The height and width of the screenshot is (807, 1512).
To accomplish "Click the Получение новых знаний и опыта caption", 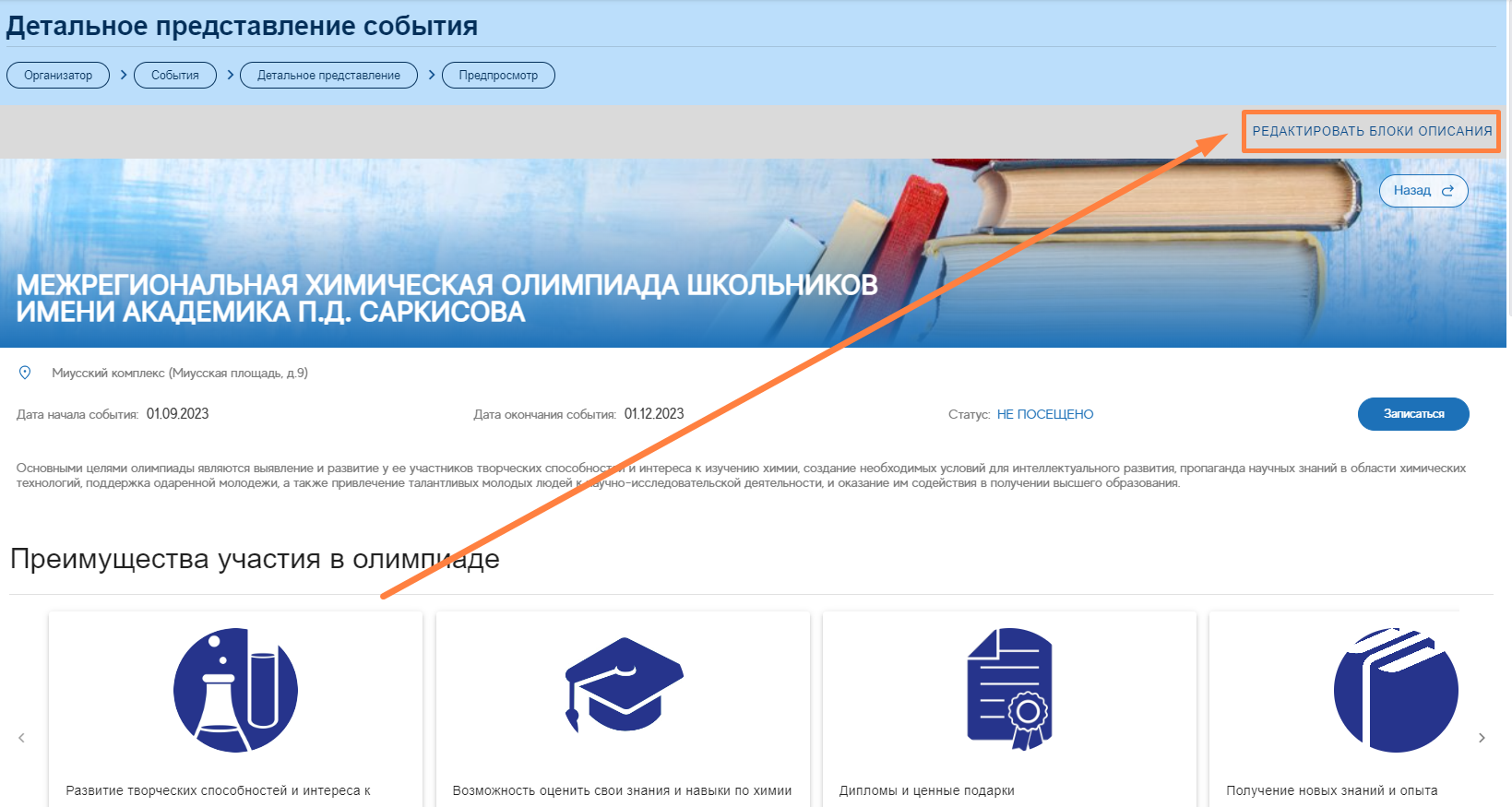I will [x=1331, y=790].
